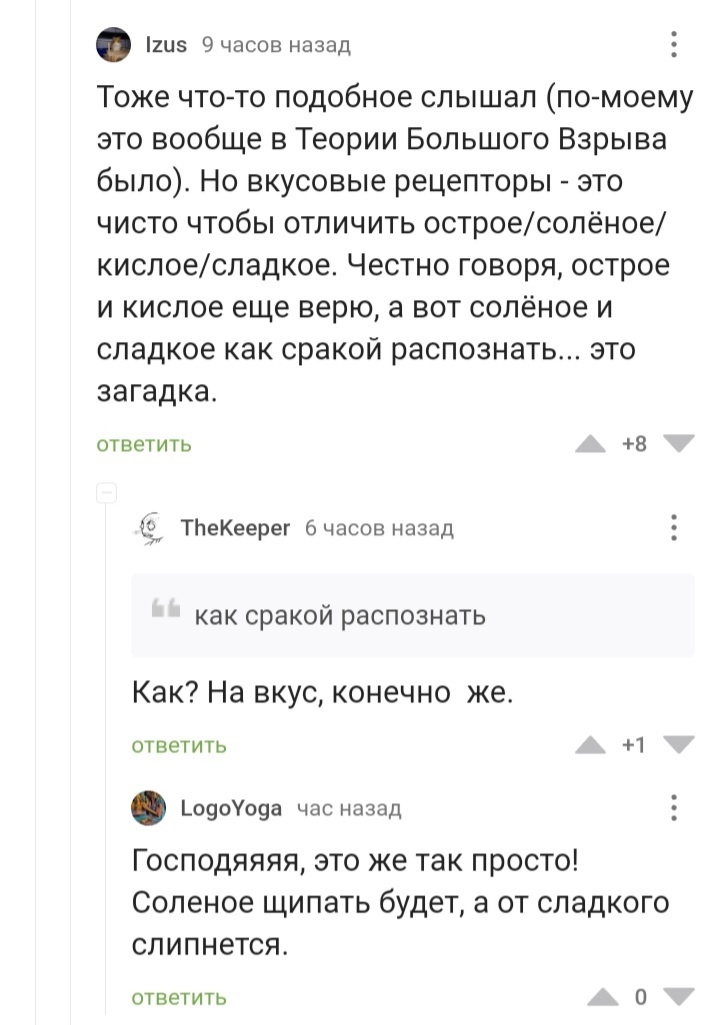Open Izus username profile link

click(167, 45)
